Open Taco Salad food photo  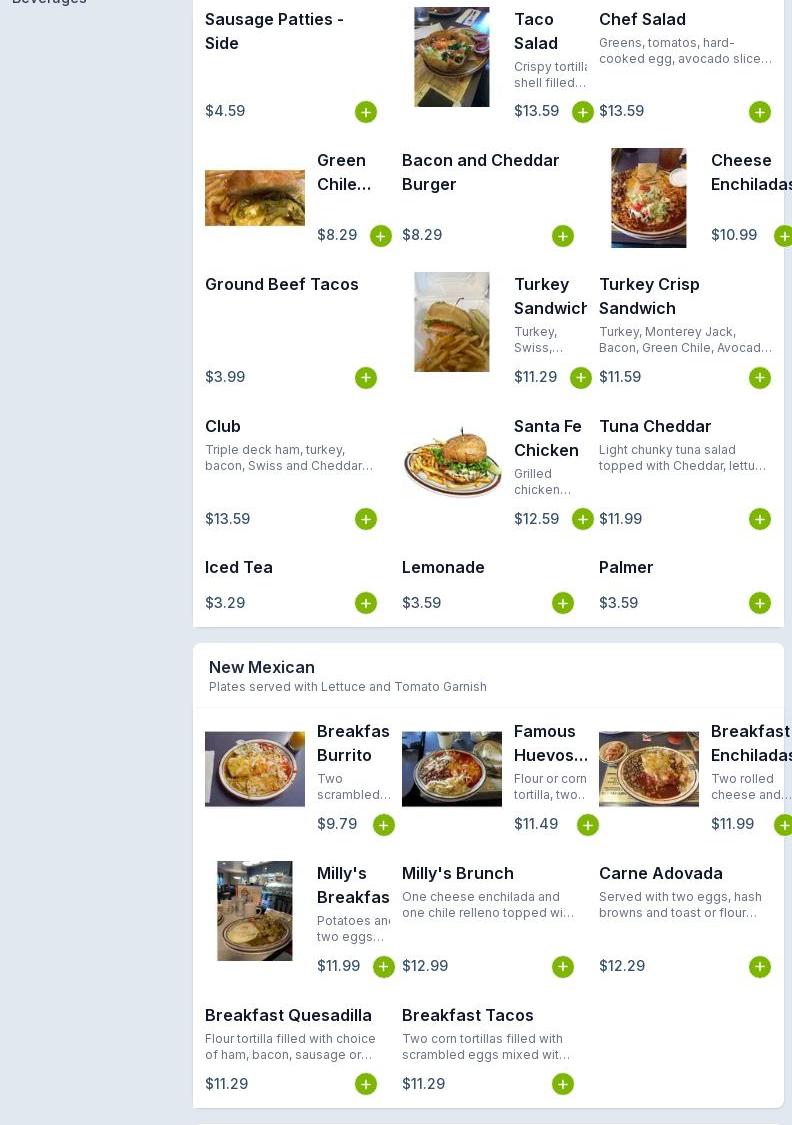tap(452, 57)
